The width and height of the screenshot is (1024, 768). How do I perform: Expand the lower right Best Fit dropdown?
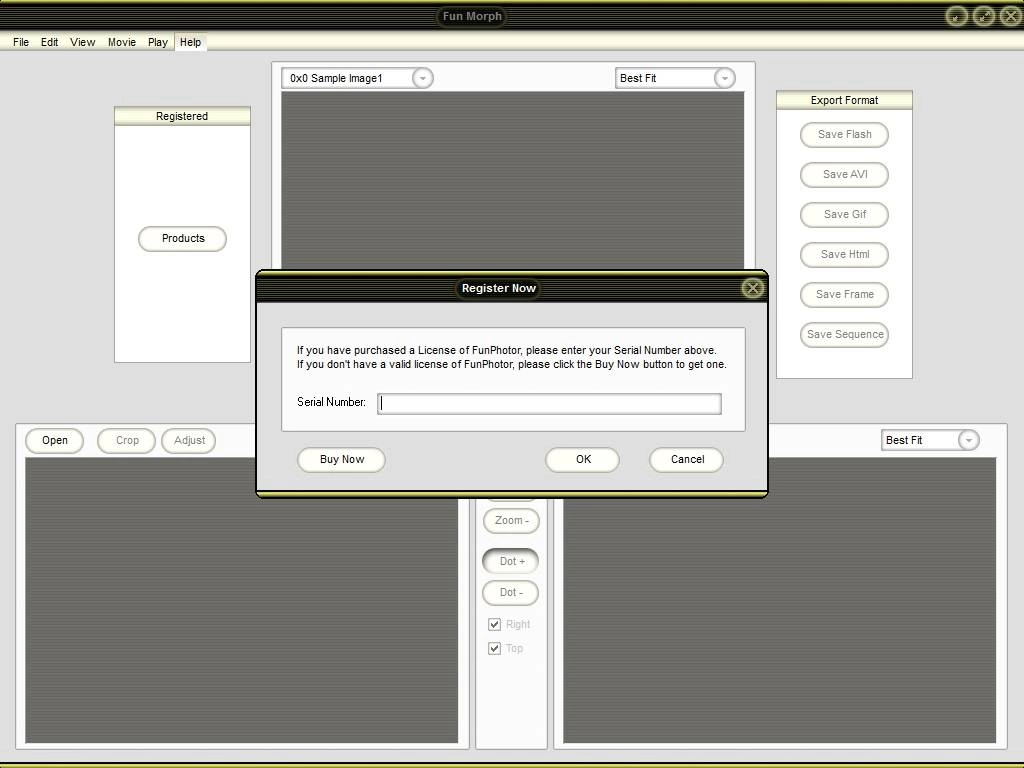coord(968,440)
